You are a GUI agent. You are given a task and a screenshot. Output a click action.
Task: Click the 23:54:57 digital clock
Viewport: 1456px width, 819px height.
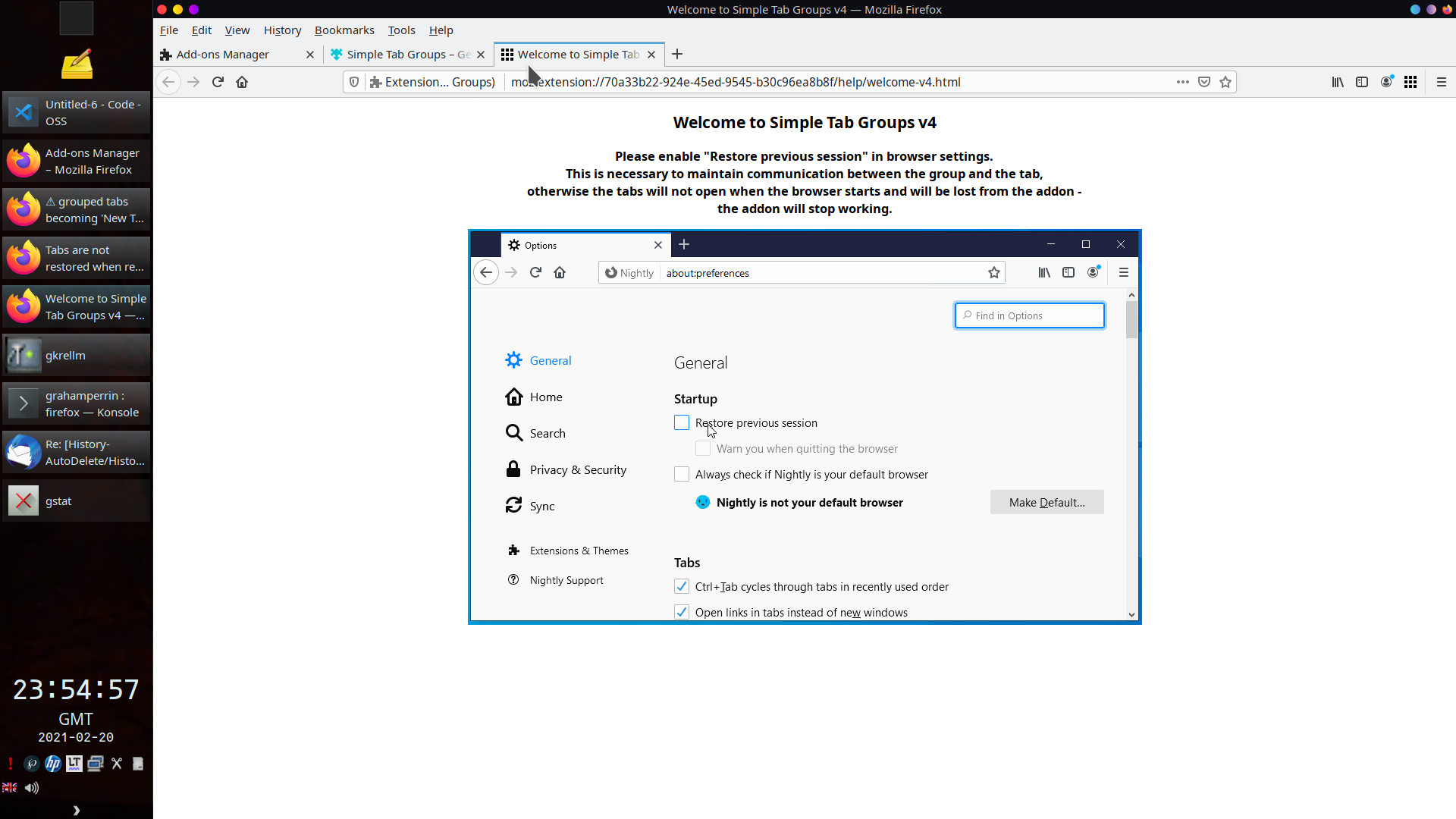pyautogui.click(x=76, y=689)
